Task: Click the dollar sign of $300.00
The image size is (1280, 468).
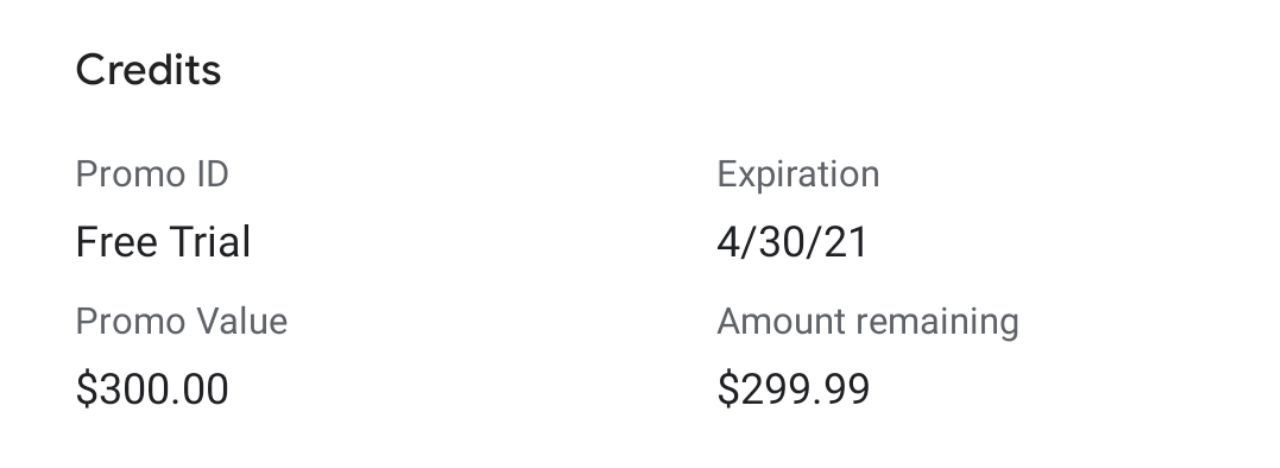Action: pyautogui.click(x=87, y=389)
